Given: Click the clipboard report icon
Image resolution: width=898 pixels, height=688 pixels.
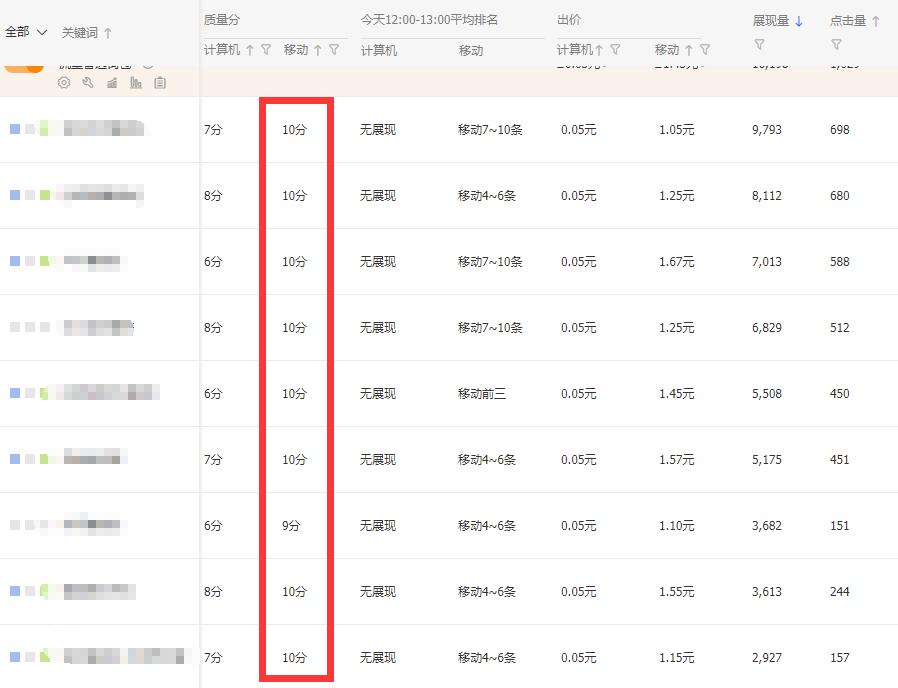Looking at the screenshot, I should tap(161, 83).
